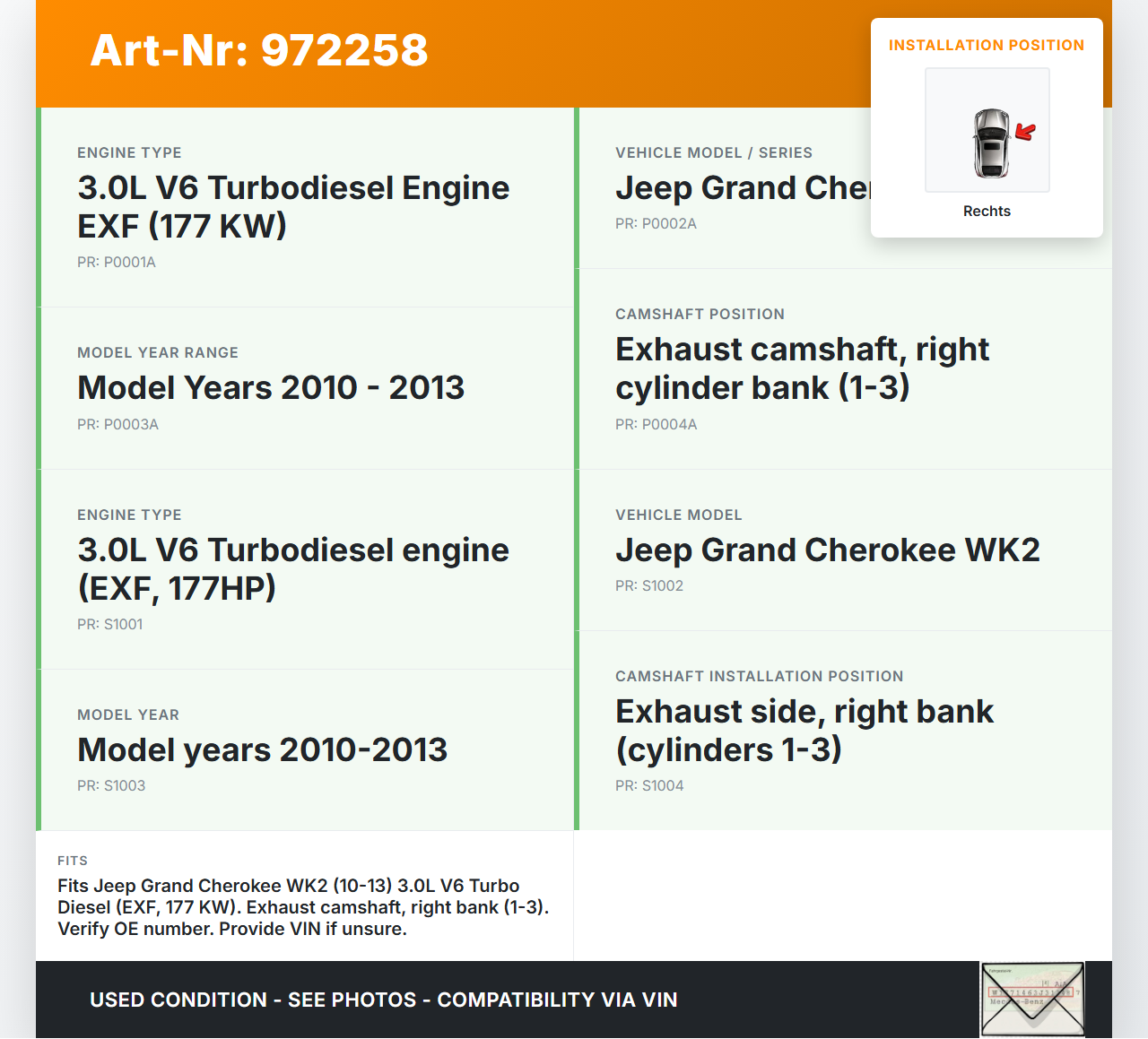The image size is (1148, 1039).
Task: Click the Used Condition footer banner text
Action: pos(383,1000)
